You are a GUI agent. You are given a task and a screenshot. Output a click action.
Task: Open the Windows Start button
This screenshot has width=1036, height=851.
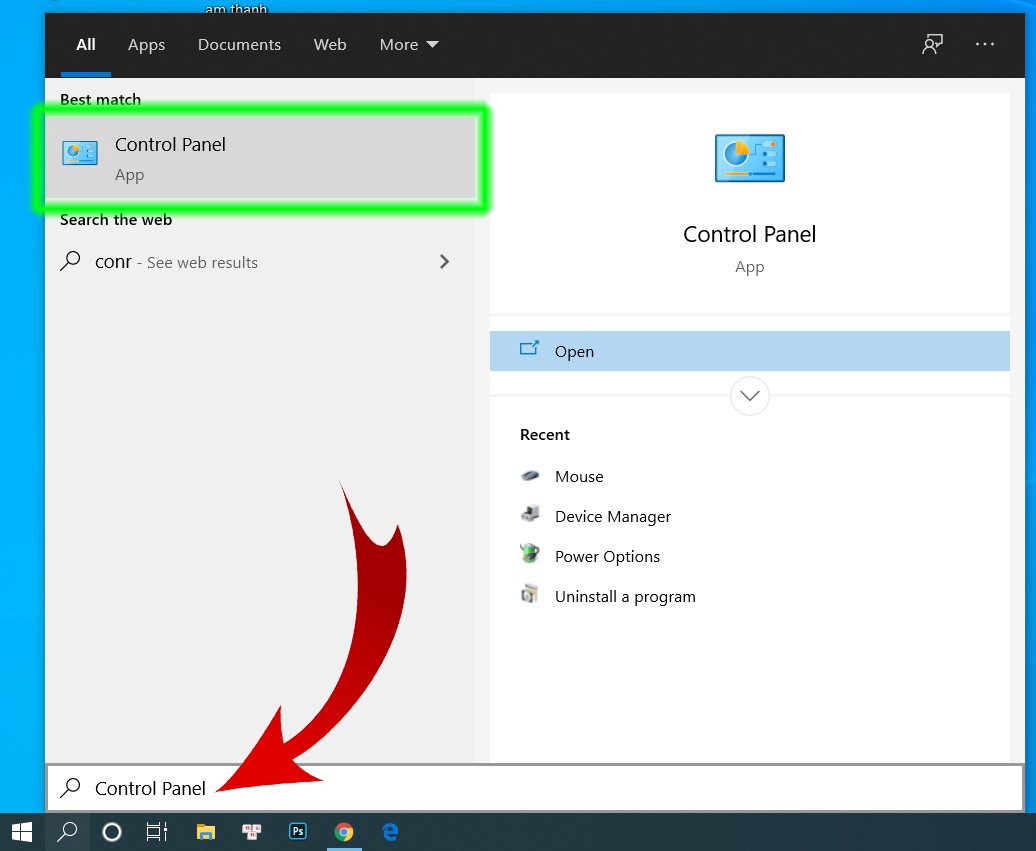22,832
